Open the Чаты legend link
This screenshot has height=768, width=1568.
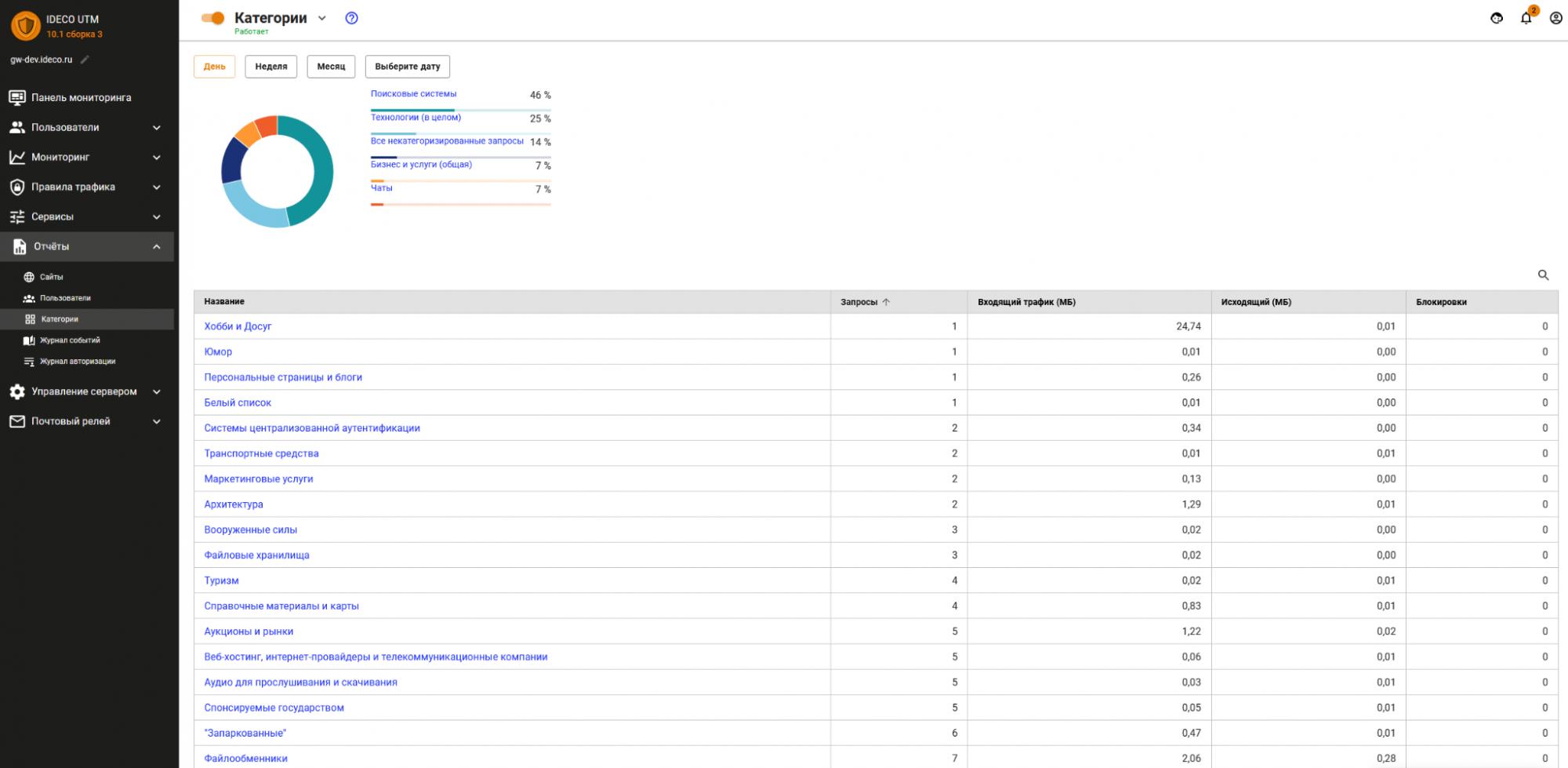tap(382, 188)
